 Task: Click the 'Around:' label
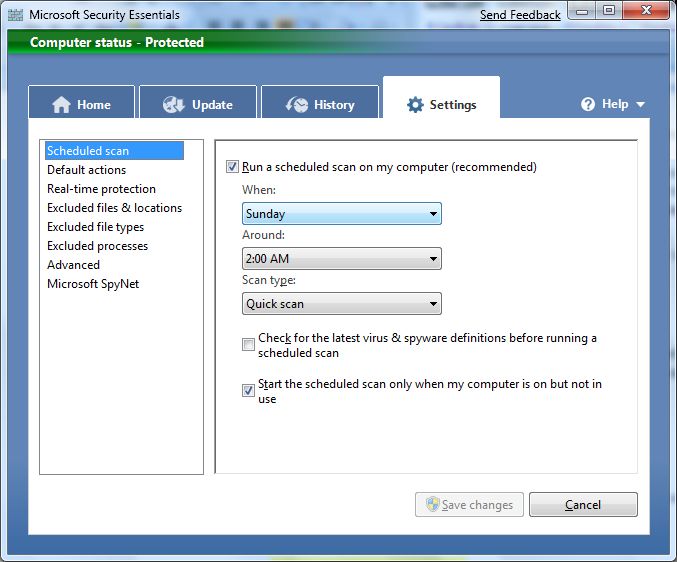(263, 235)
